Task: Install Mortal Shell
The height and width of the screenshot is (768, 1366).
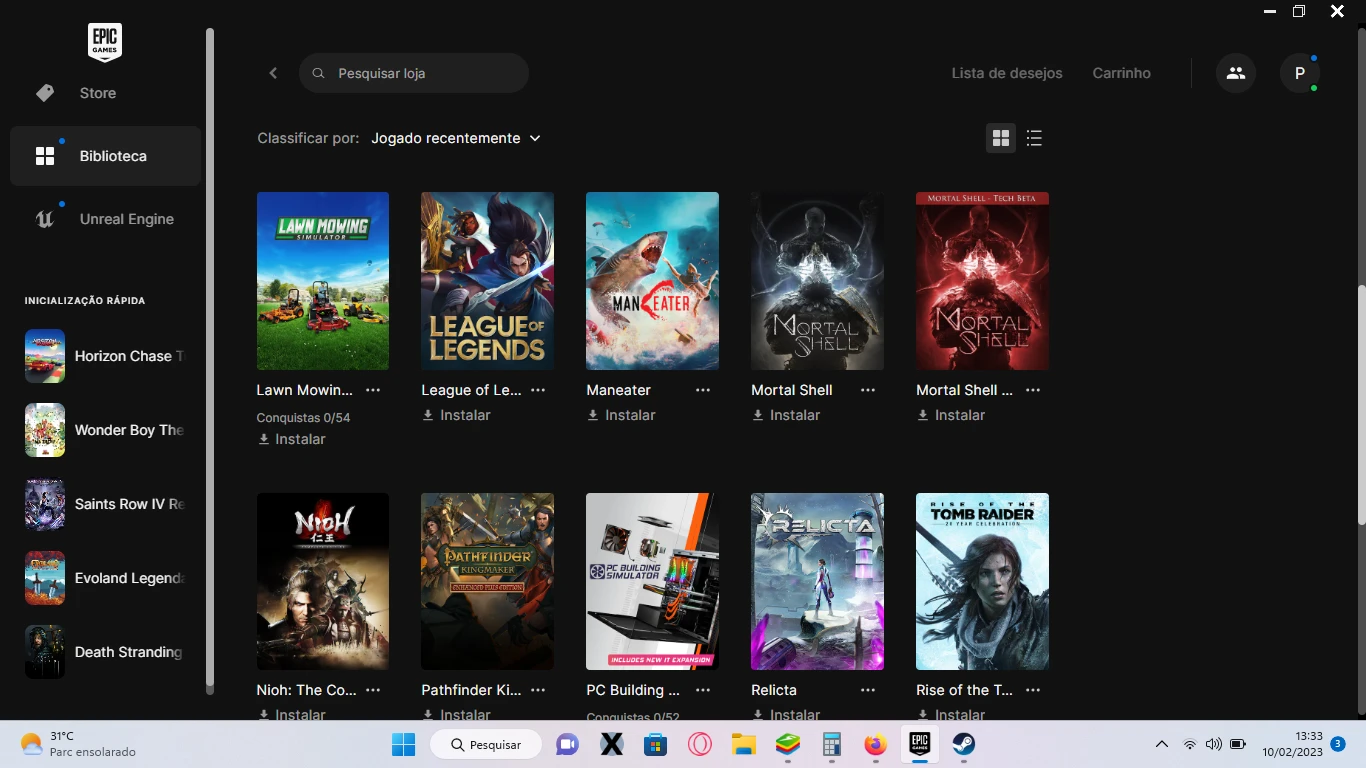Action: coord(787,415)
